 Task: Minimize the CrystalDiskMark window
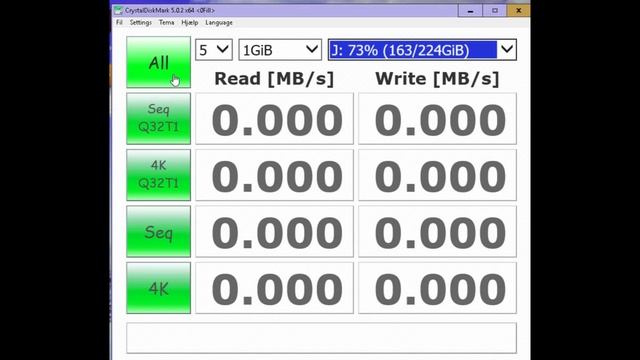coord(470,10)
